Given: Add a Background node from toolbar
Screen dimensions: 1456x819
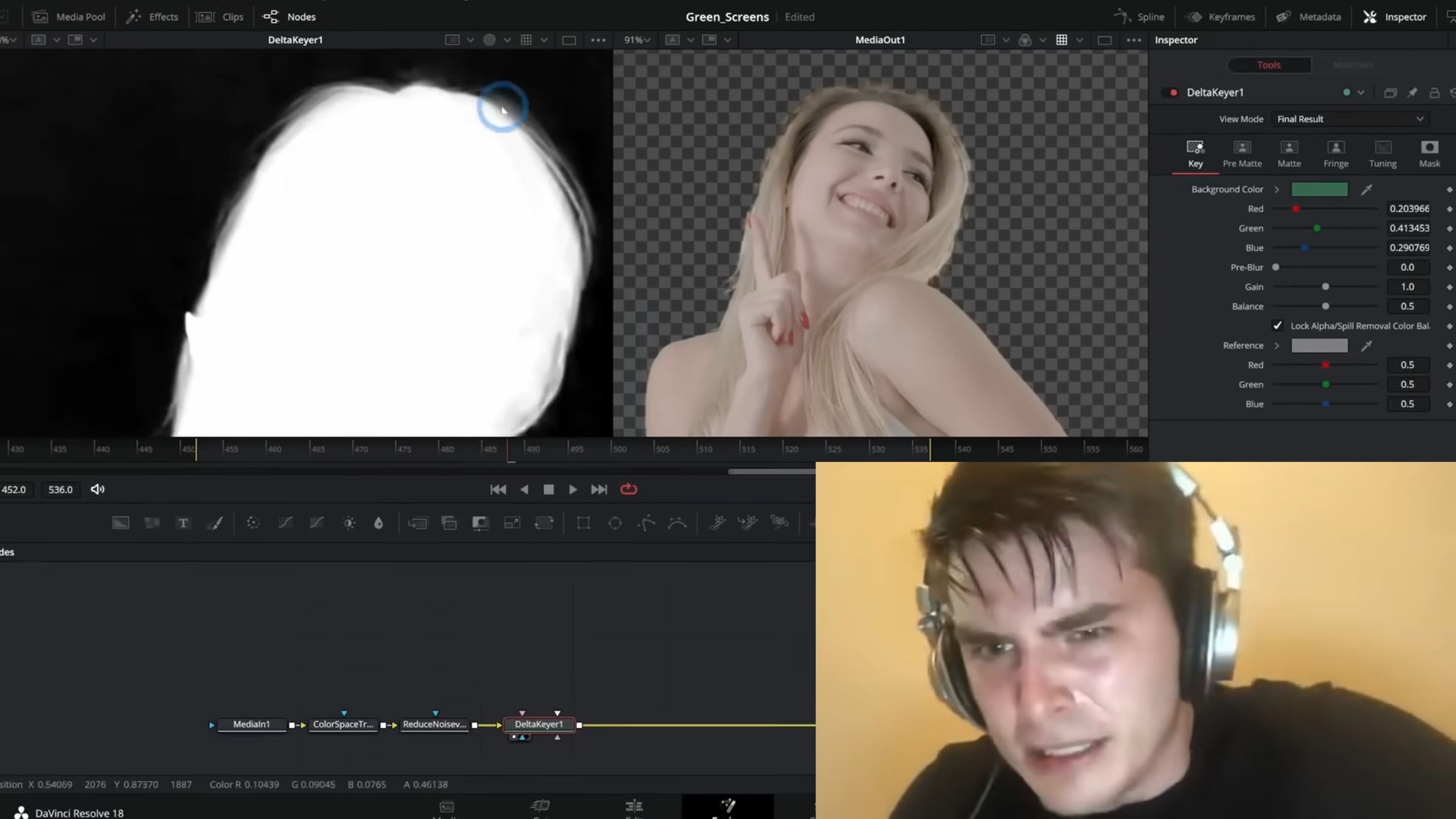Looking at the screenshot, I should (121, 523).
